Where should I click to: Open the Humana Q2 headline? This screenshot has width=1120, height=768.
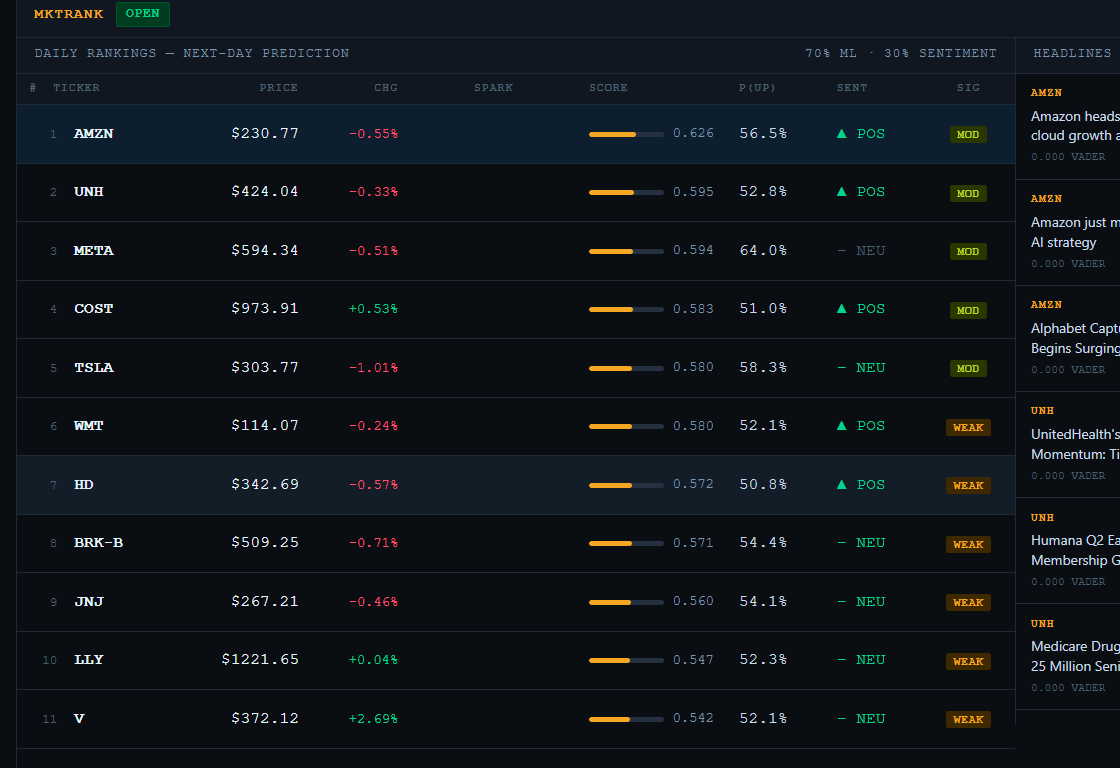[x=1075, y=550]
